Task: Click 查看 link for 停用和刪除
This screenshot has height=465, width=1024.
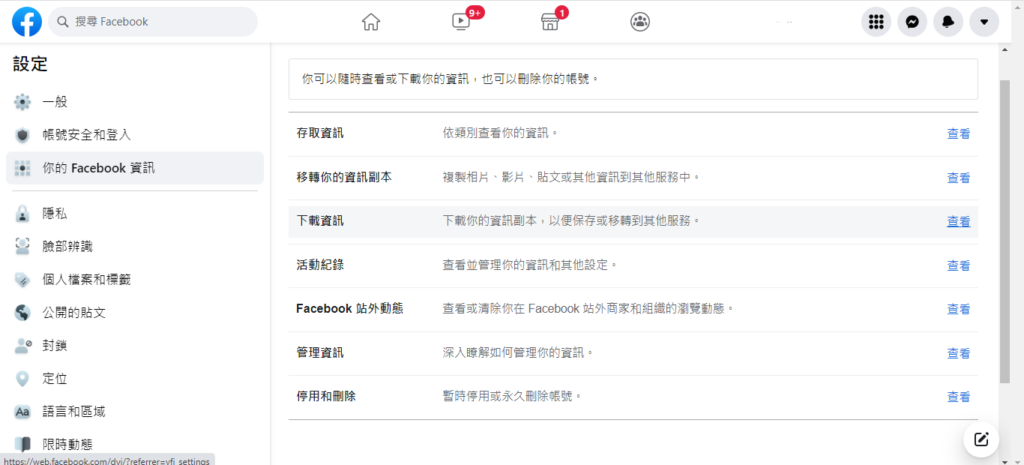Action: tap(958, 396)
